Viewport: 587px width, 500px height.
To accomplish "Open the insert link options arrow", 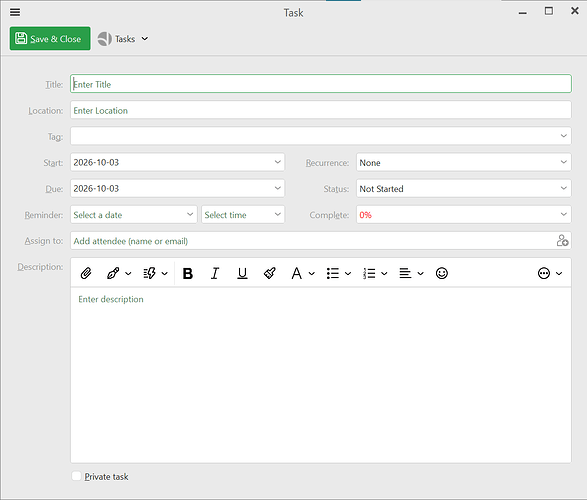I will pyautogui.click(x=128, y=274).
